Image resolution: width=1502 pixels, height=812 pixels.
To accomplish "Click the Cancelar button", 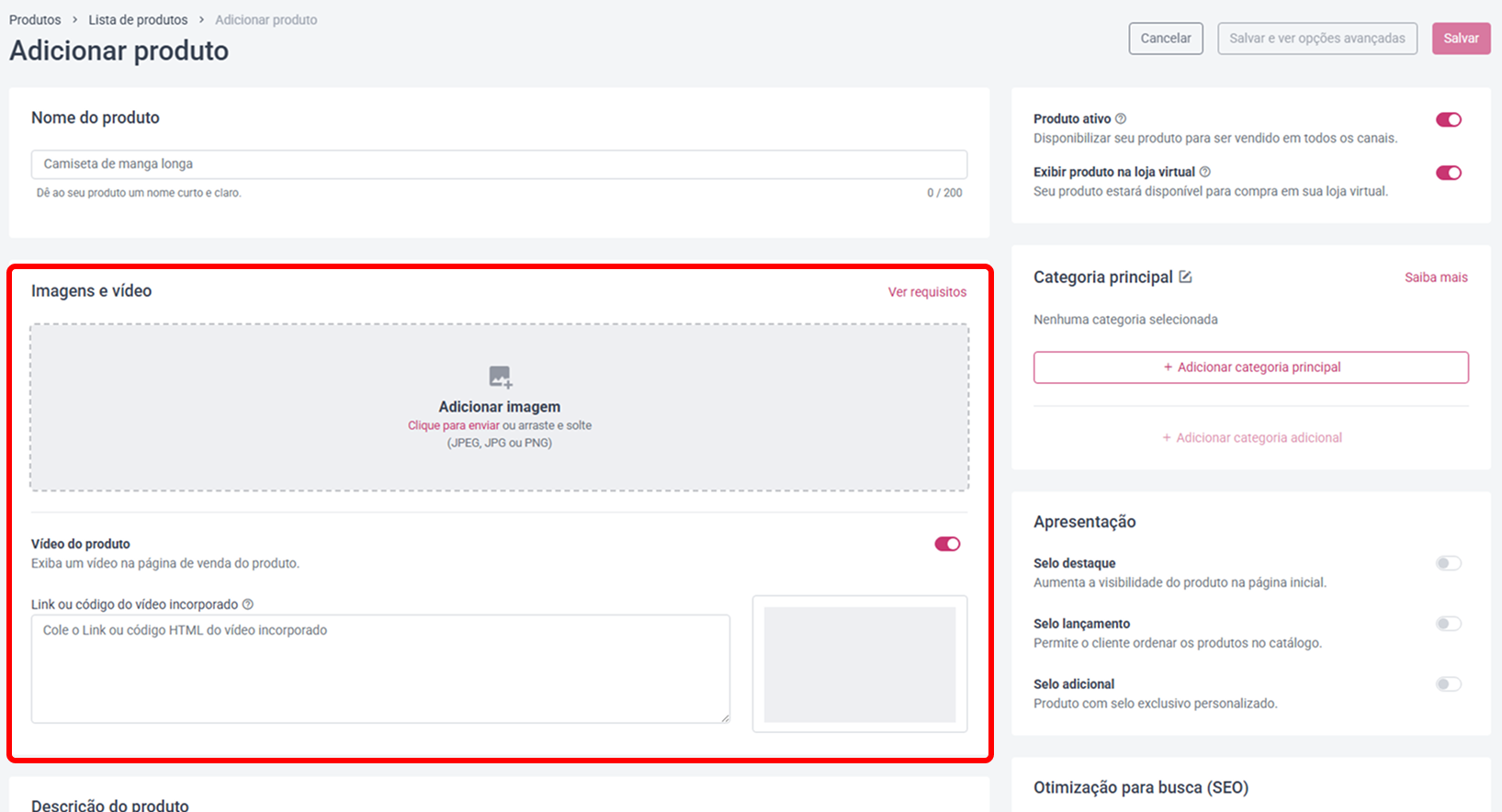I will click(1166, 39).
